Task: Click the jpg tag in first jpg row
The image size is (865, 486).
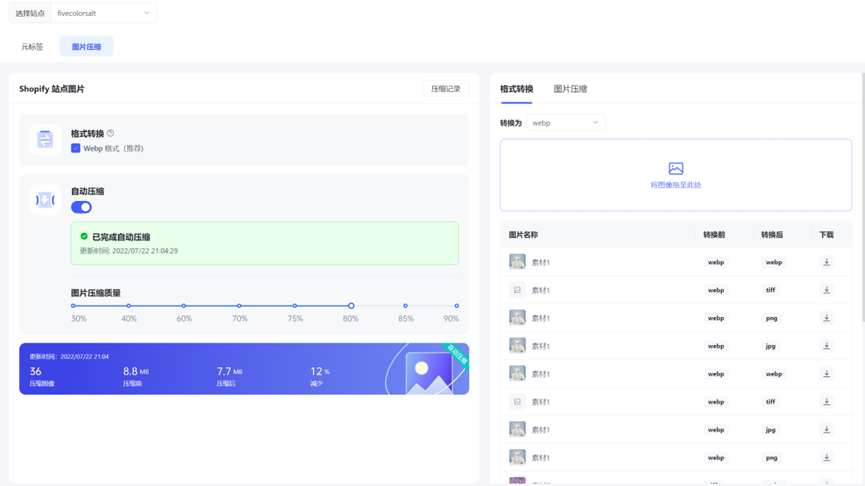Action: coord(771,346)
